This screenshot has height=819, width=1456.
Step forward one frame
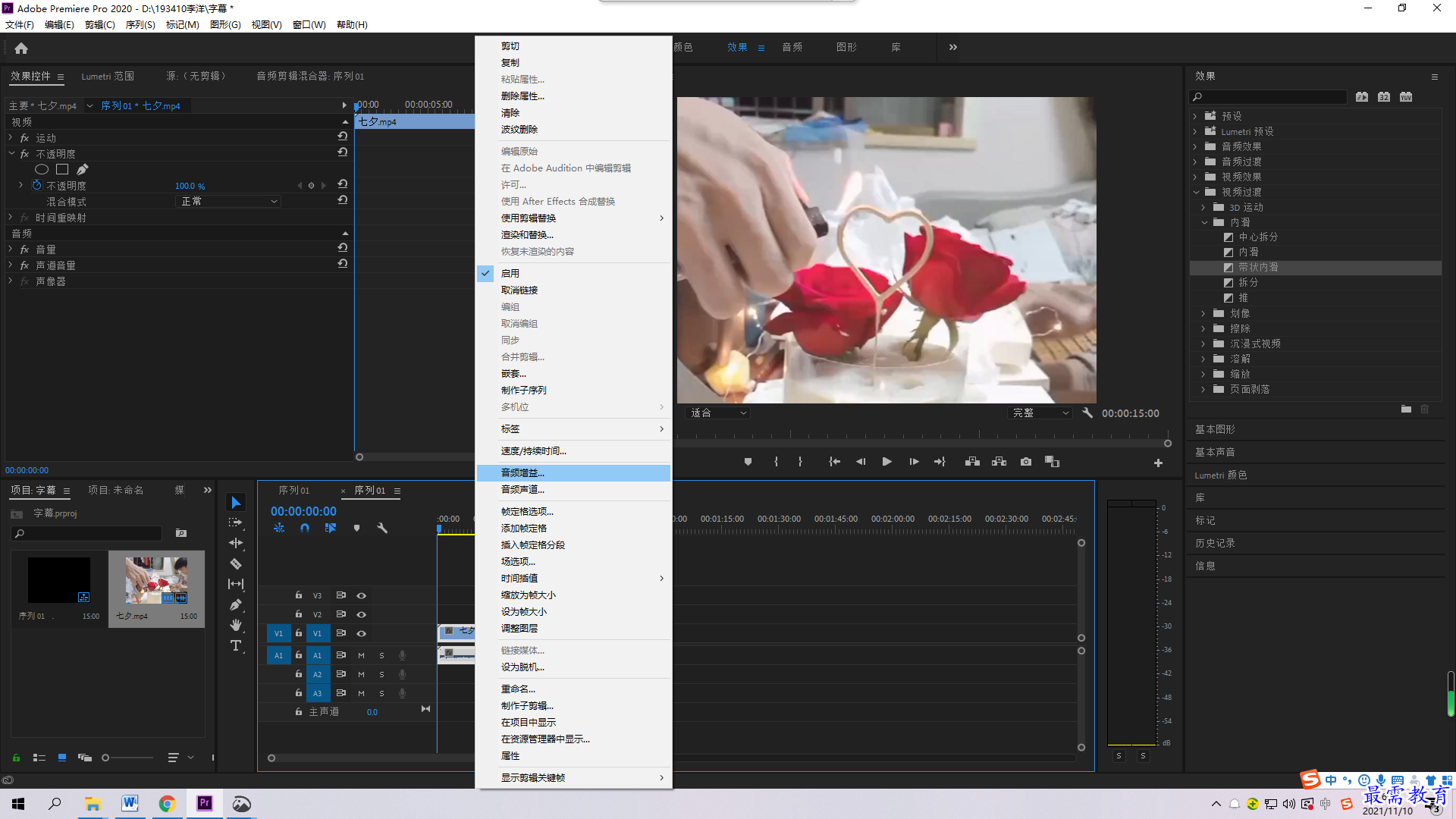914,462
